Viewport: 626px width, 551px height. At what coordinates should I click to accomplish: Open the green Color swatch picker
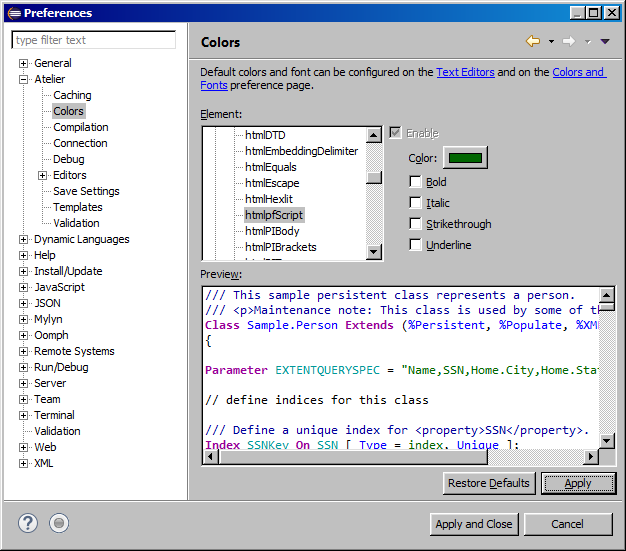pyautogui.click(x=465, y=158)
